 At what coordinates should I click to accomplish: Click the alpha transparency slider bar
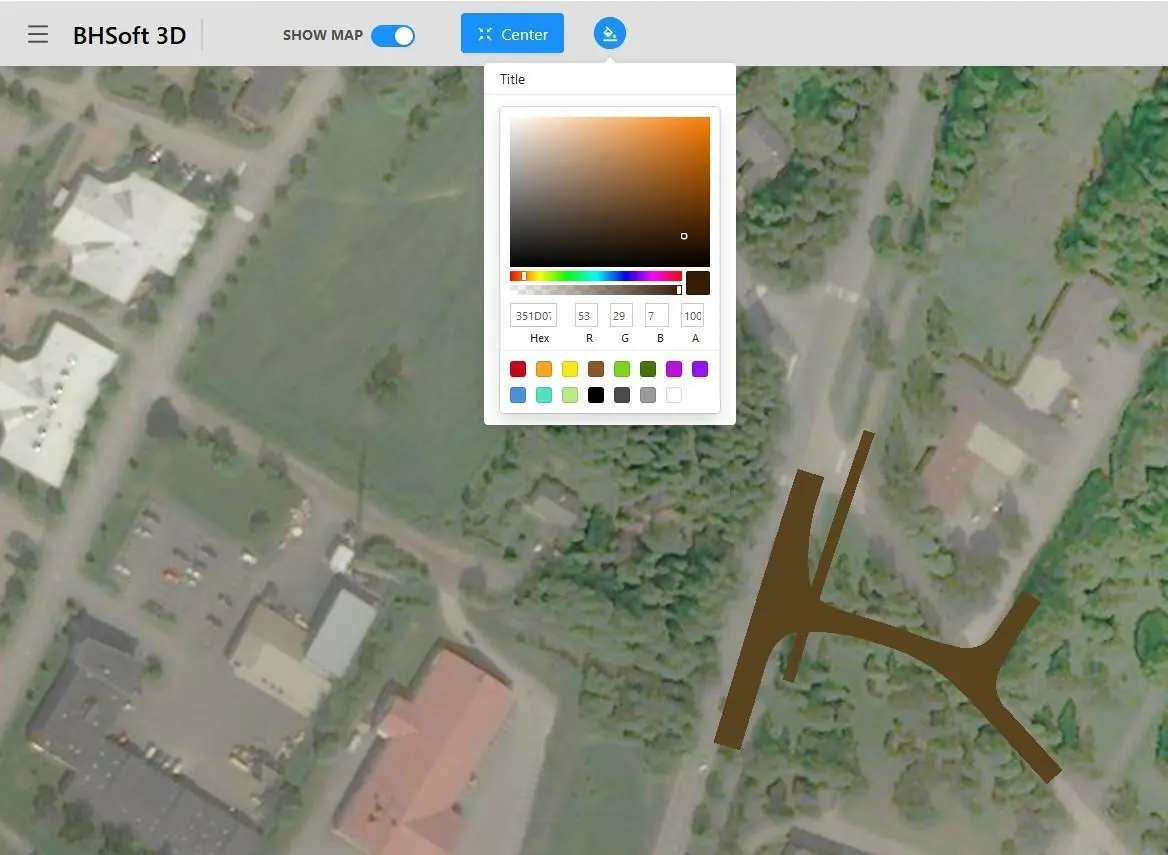[x=596, y=290]
